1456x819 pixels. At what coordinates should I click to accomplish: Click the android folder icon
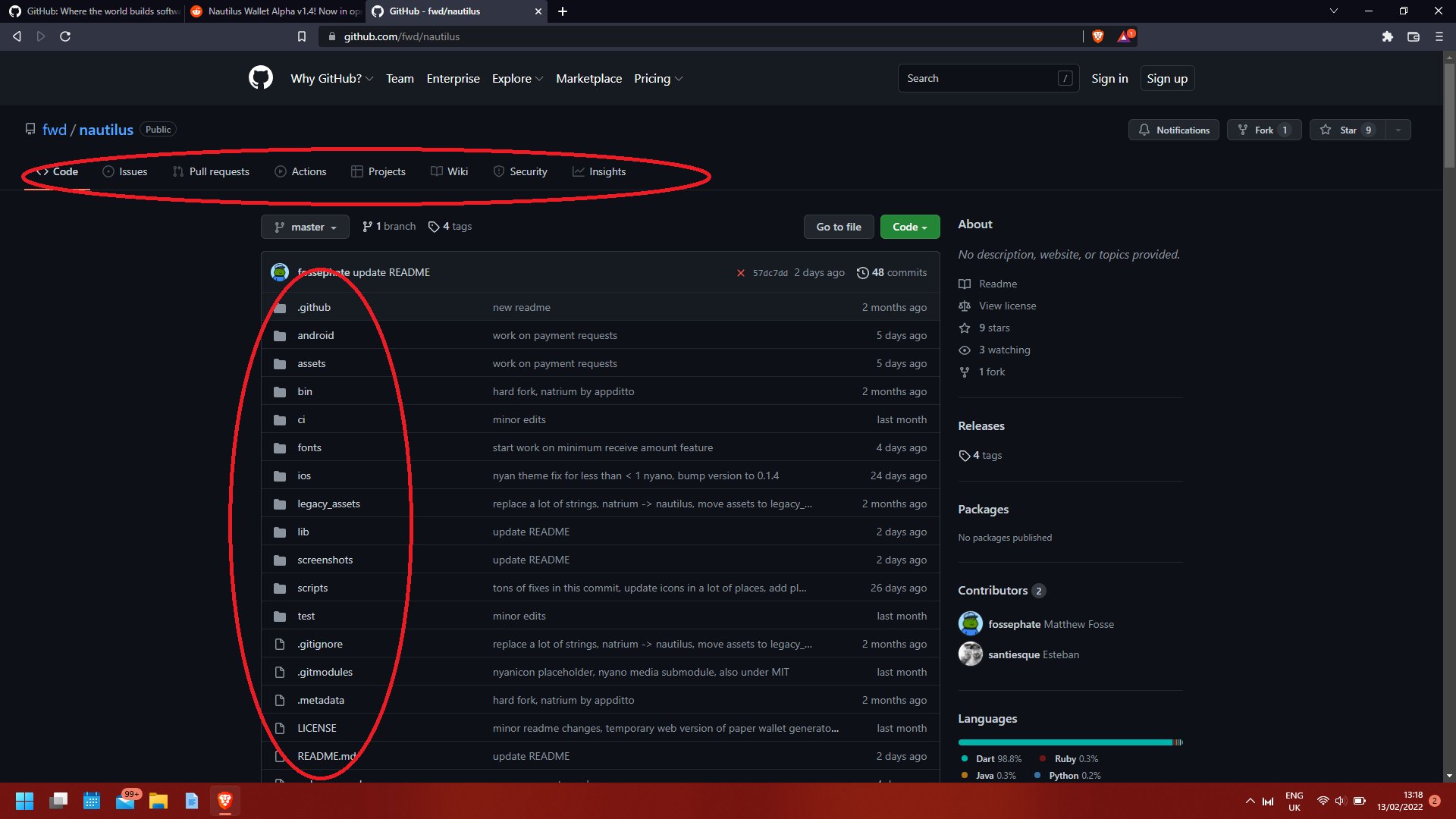click(280, 336)
